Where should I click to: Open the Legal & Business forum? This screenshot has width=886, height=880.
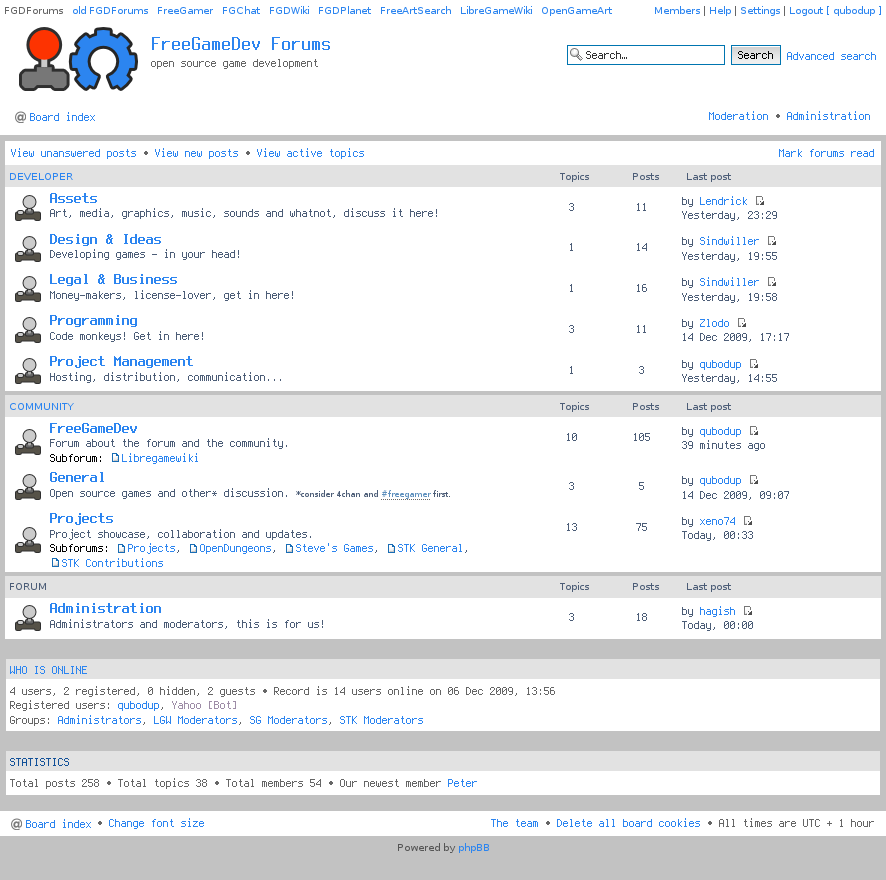[113, 280]
